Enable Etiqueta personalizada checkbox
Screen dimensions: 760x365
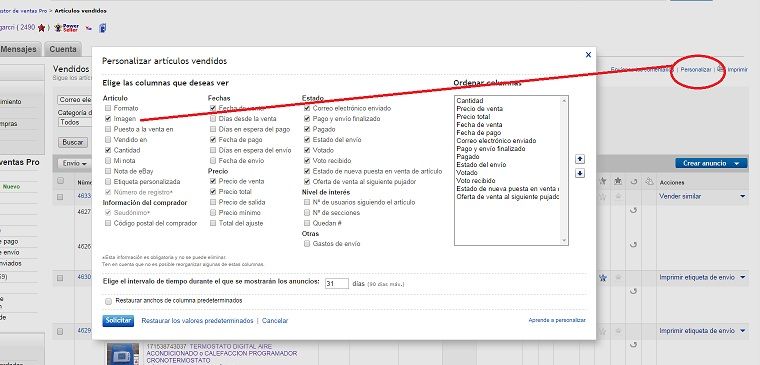pyautogui.click(x=108, y=182)
